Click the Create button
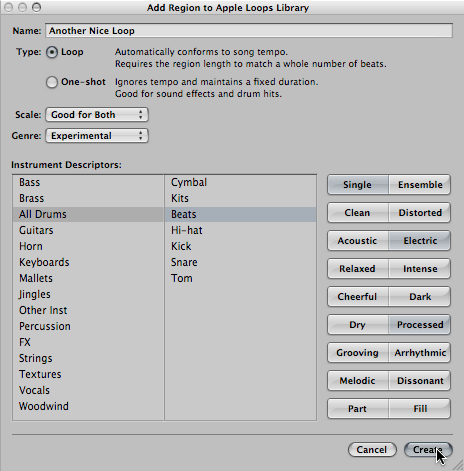The width and height of the screenshot is (464, 471). 428,450
